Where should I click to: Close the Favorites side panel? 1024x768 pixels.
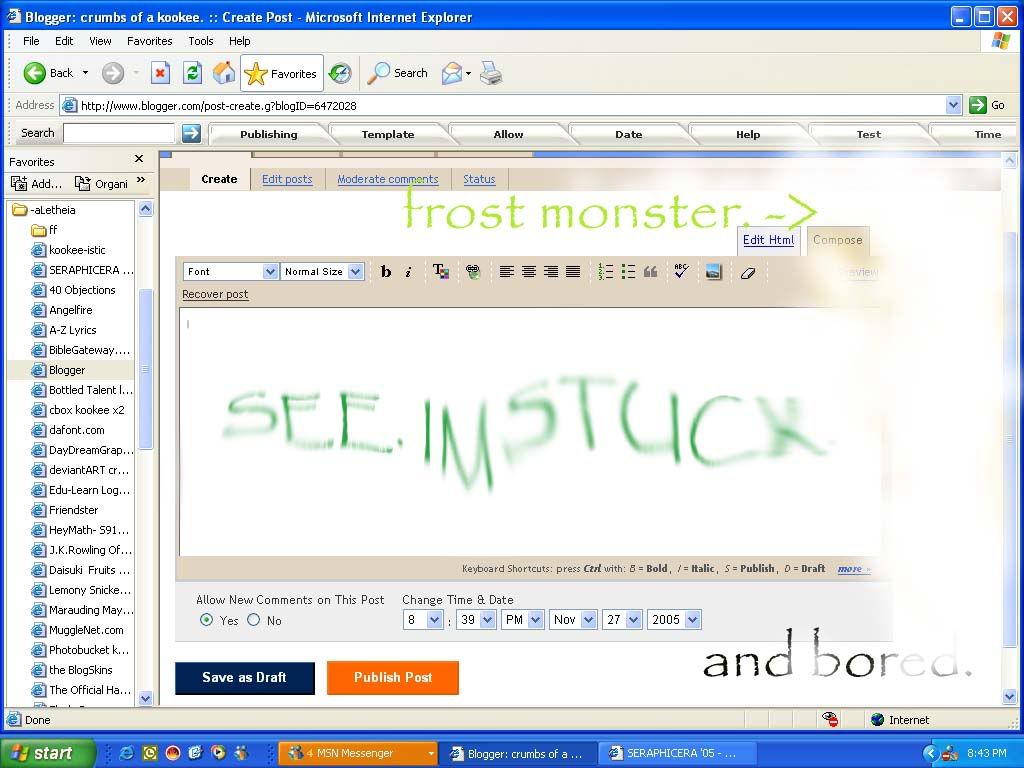click(x=138, y=159)
